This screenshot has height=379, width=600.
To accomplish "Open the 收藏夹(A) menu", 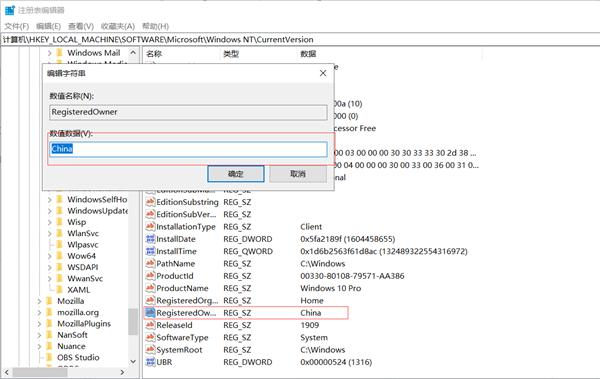I will tap(118, 26).
